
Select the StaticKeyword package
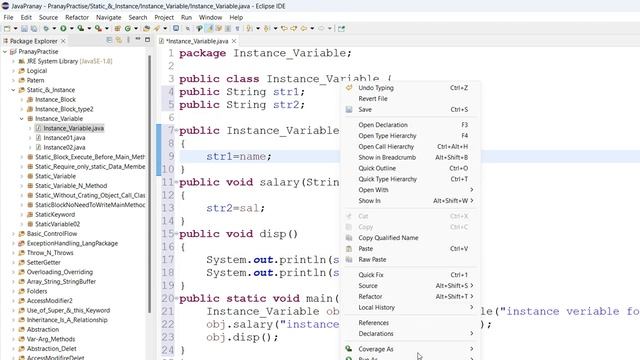tap(55, 215)
